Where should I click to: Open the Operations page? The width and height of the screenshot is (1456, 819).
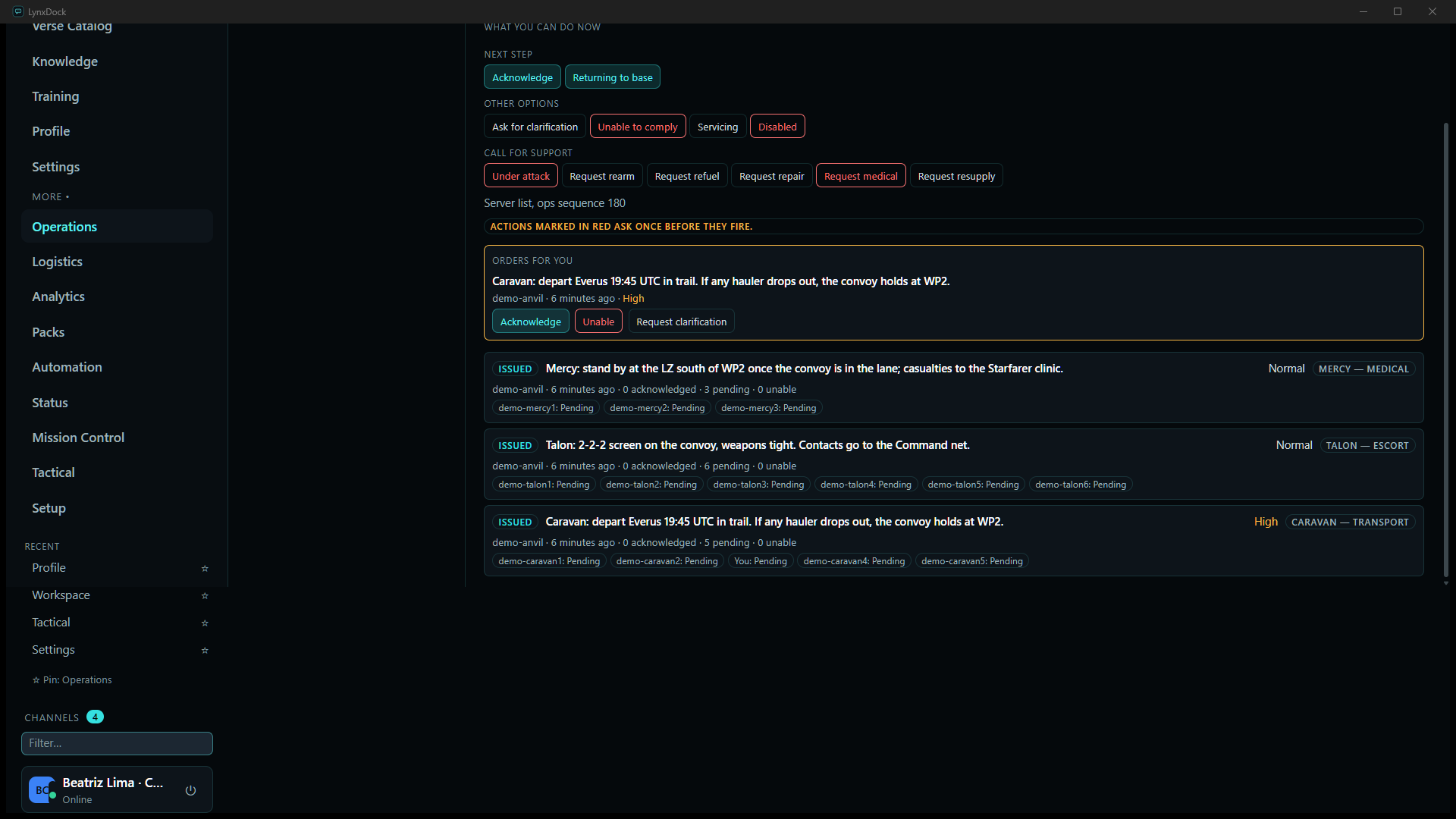pyautogui.click(x=117, y=227)
